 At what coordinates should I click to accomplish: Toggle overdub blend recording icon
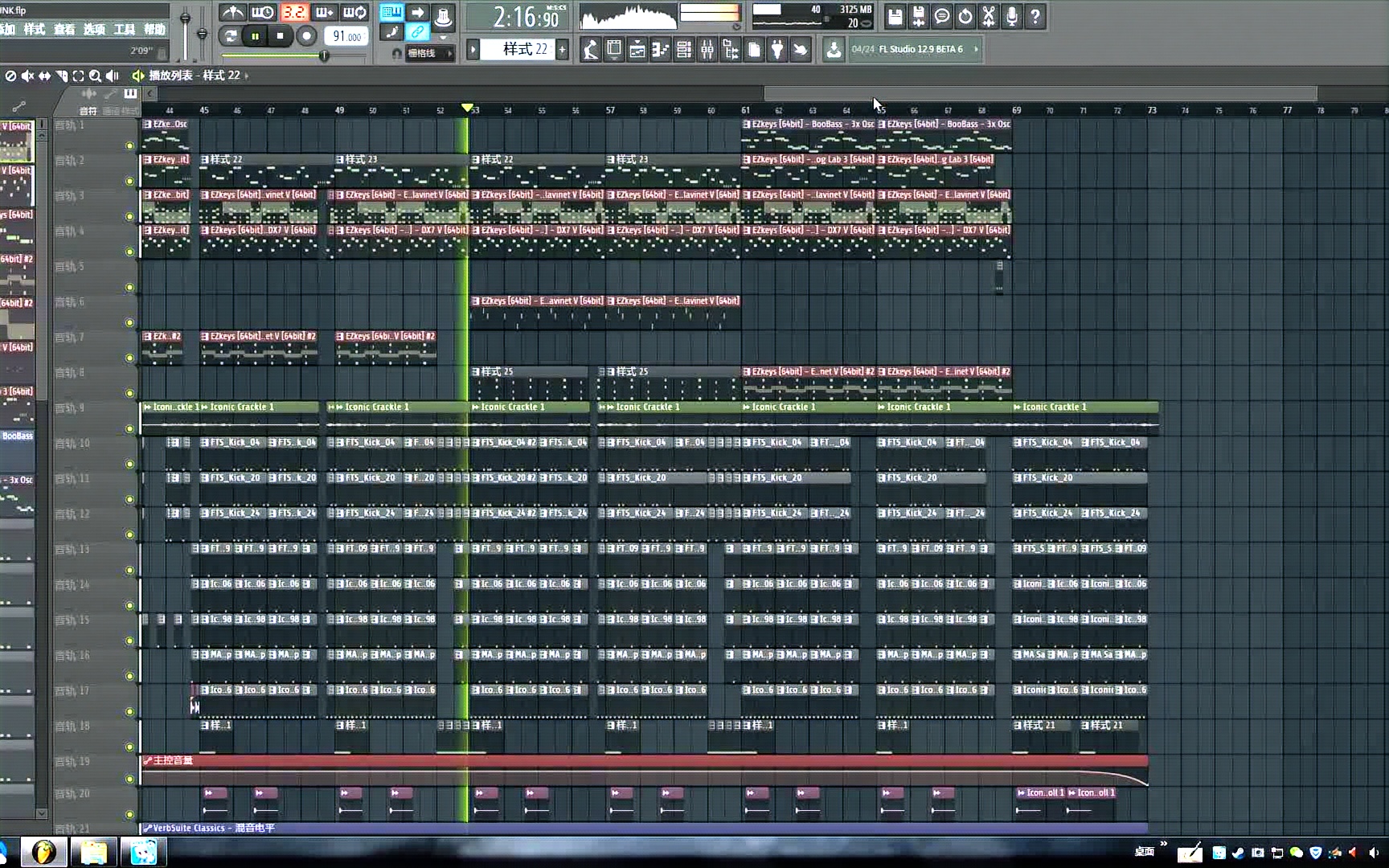[x=324, y=13]
